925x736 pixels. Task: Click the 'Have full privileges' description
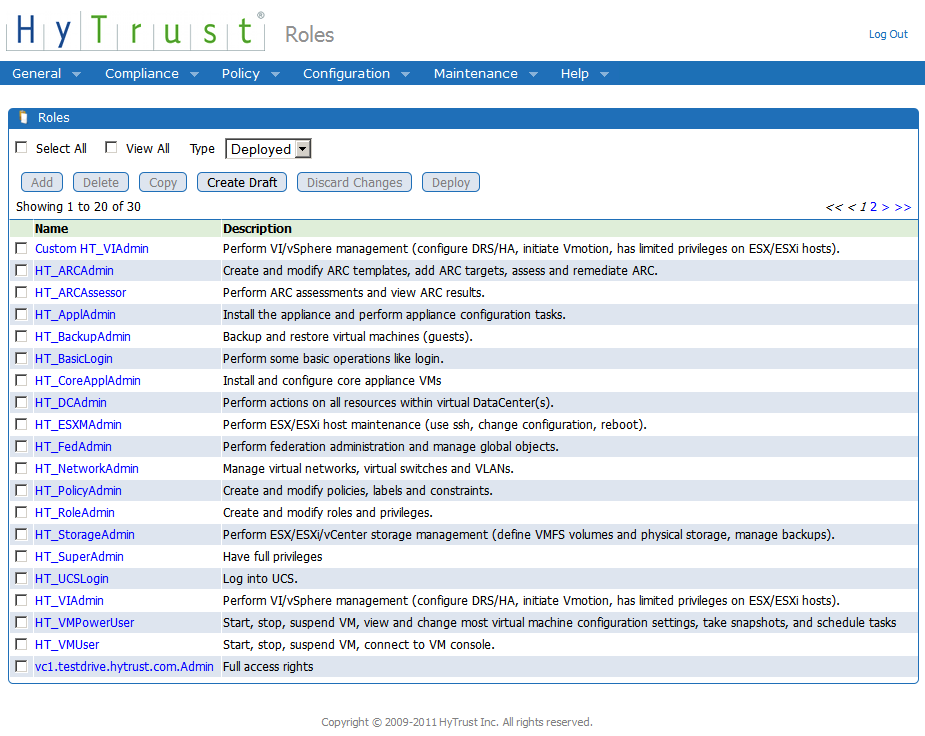273,556
